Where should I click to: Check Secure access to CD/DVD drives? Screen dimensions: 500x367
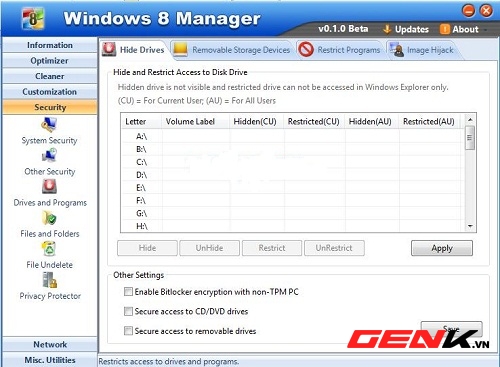[128, 311]
